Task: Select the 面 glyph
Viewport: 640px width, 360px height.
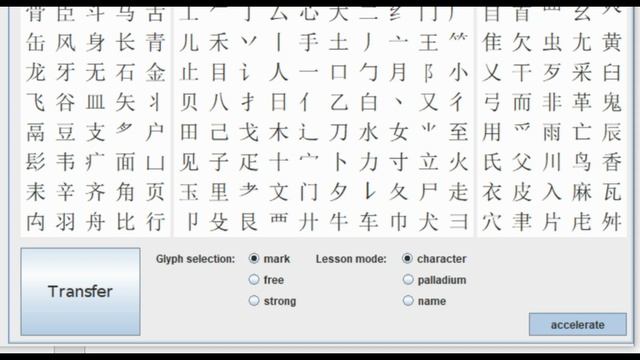Action: point(125,162)
